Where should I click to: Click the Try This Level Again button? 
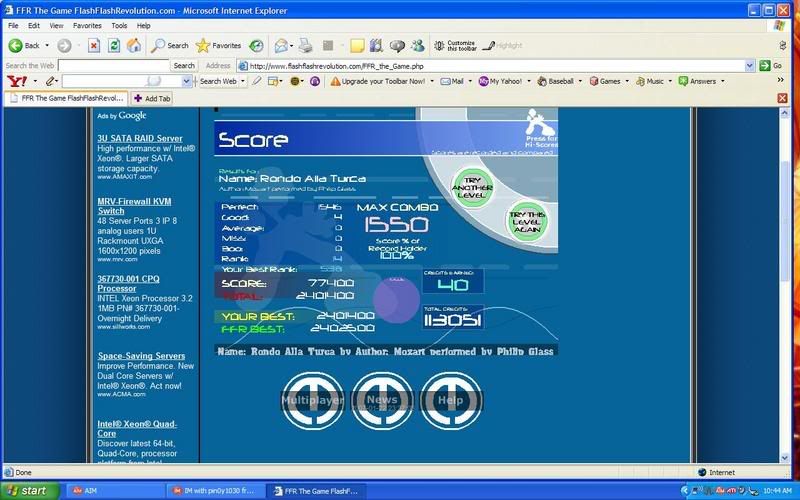(x=526, y=222)
